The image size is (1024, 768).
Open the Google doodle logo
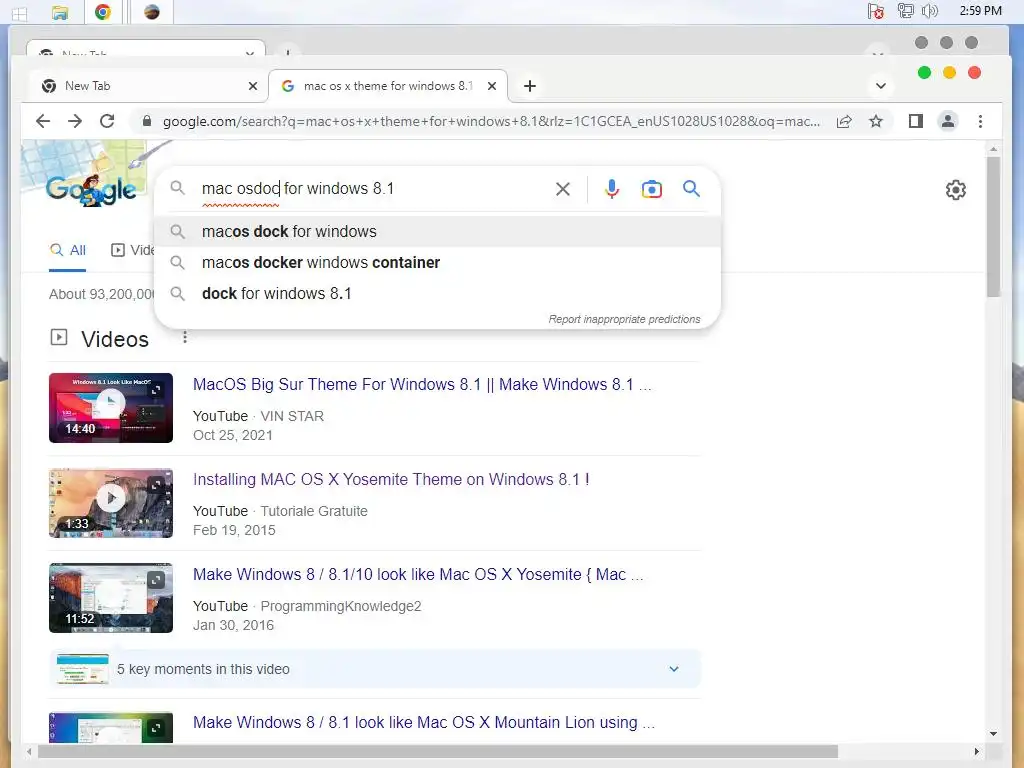coord(89,189)
